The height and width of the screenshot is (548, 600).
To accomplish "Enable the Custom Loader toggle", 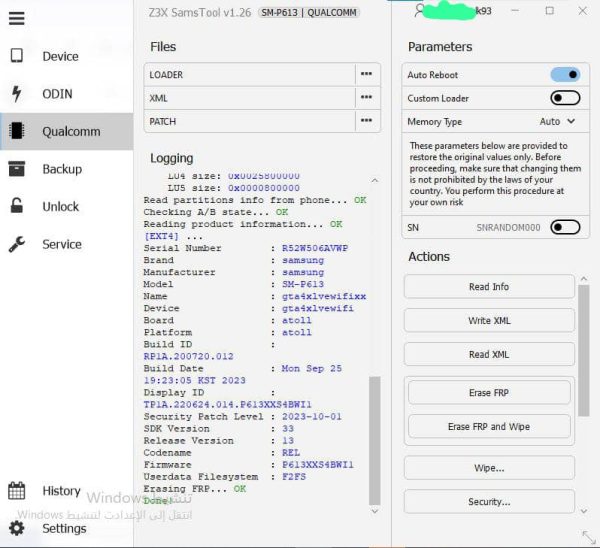I will tap(565, 98).
